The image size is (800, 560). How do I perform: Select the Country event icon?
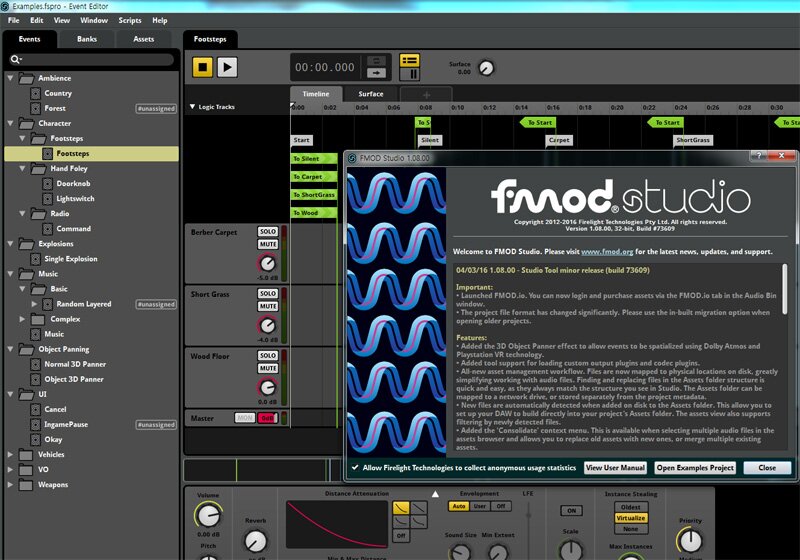pyautogui.click(x=35, y=93)
